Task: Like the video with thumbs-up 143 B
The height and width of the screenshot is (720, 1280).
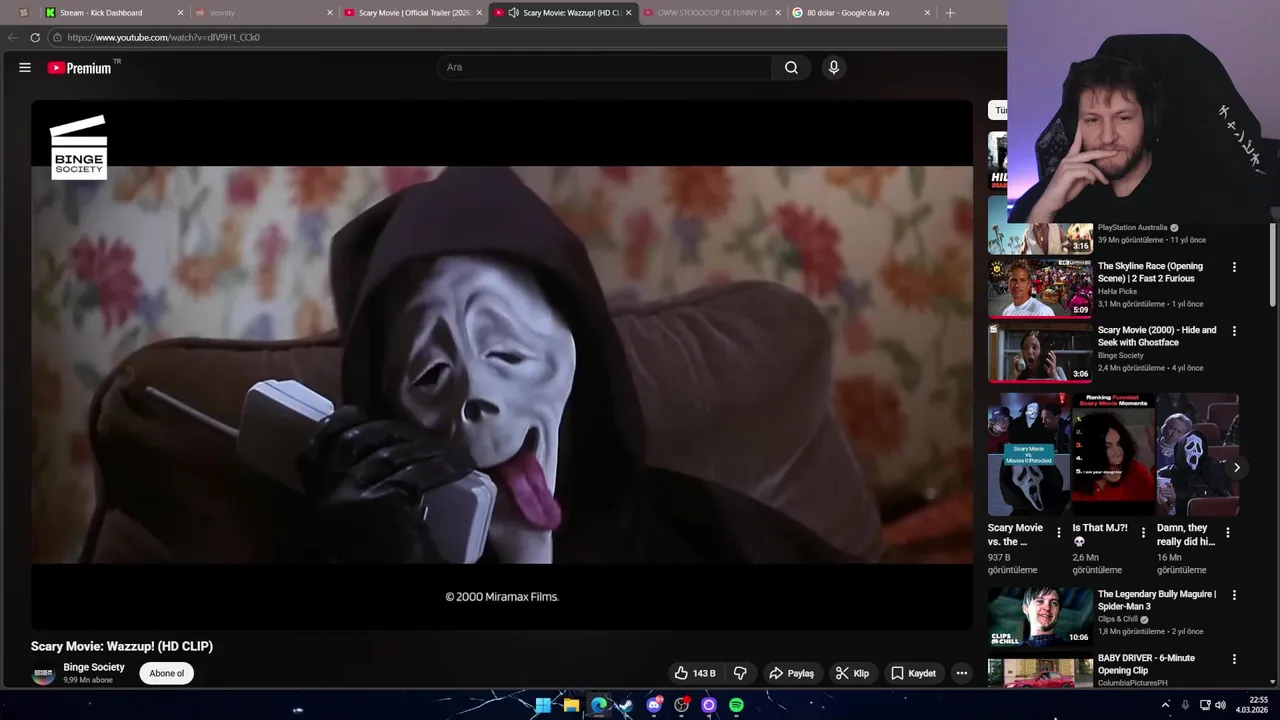Action: [695, 673]
